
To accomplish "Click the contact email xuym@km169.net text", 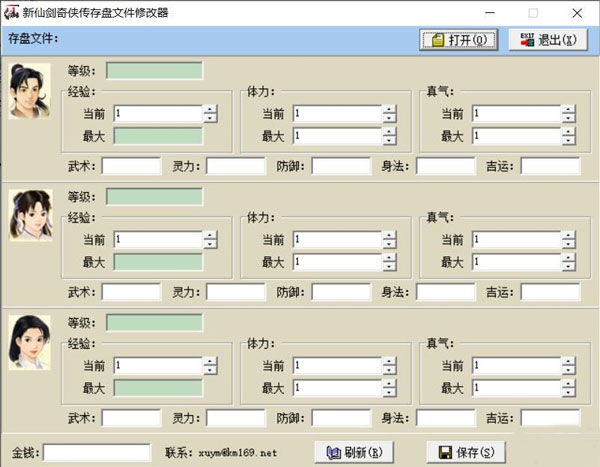I will coord(237,453).
